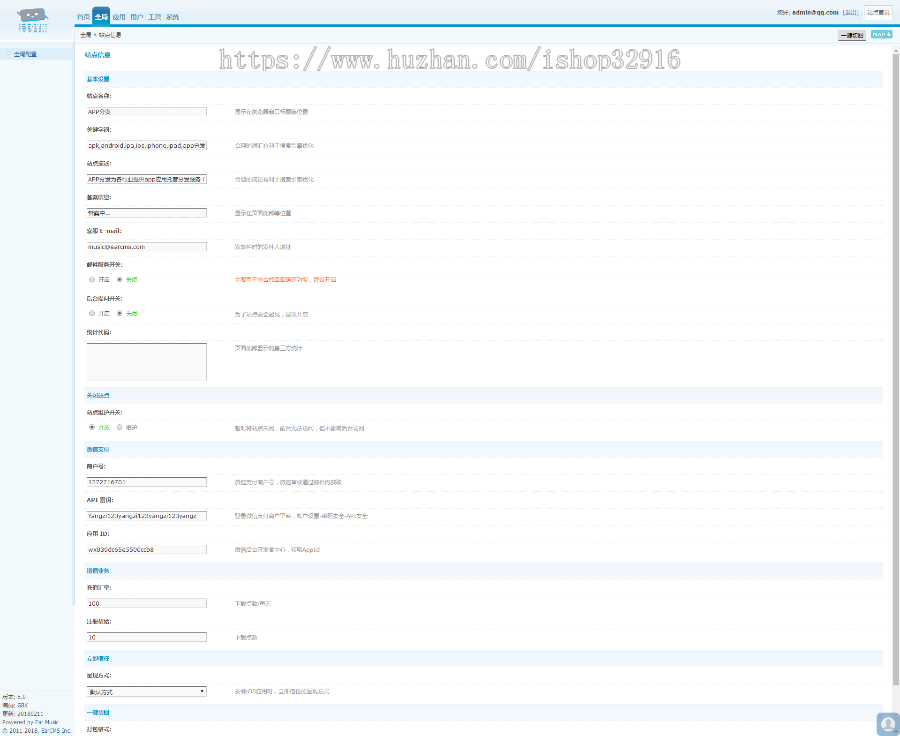Click merchant ID field showing 1272716701

click(146, 482)
